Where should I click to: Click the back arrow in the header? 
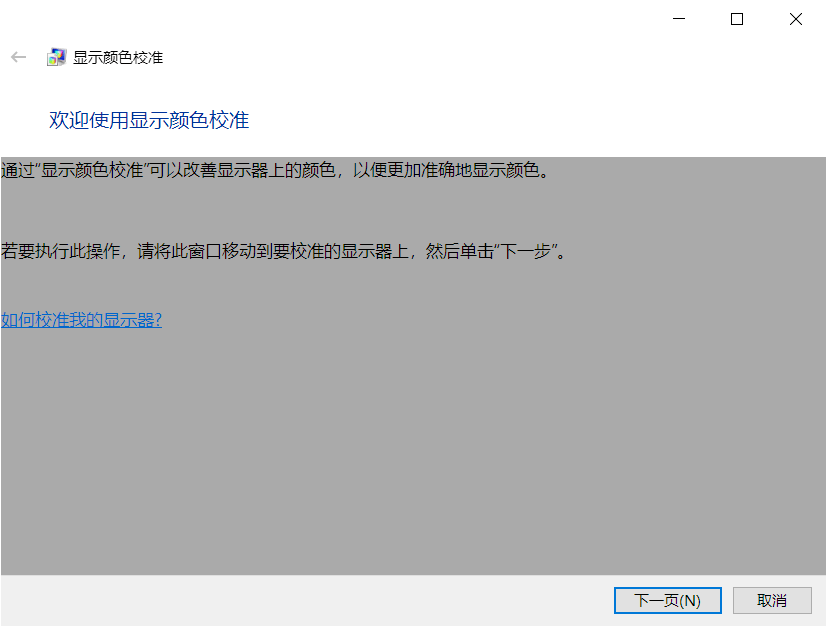(18, 57)
